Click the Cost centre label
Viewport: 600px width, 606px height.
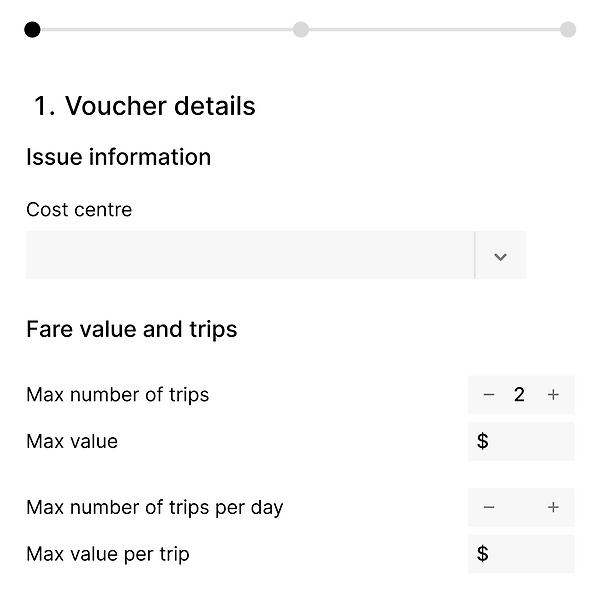tap(79, 210)
